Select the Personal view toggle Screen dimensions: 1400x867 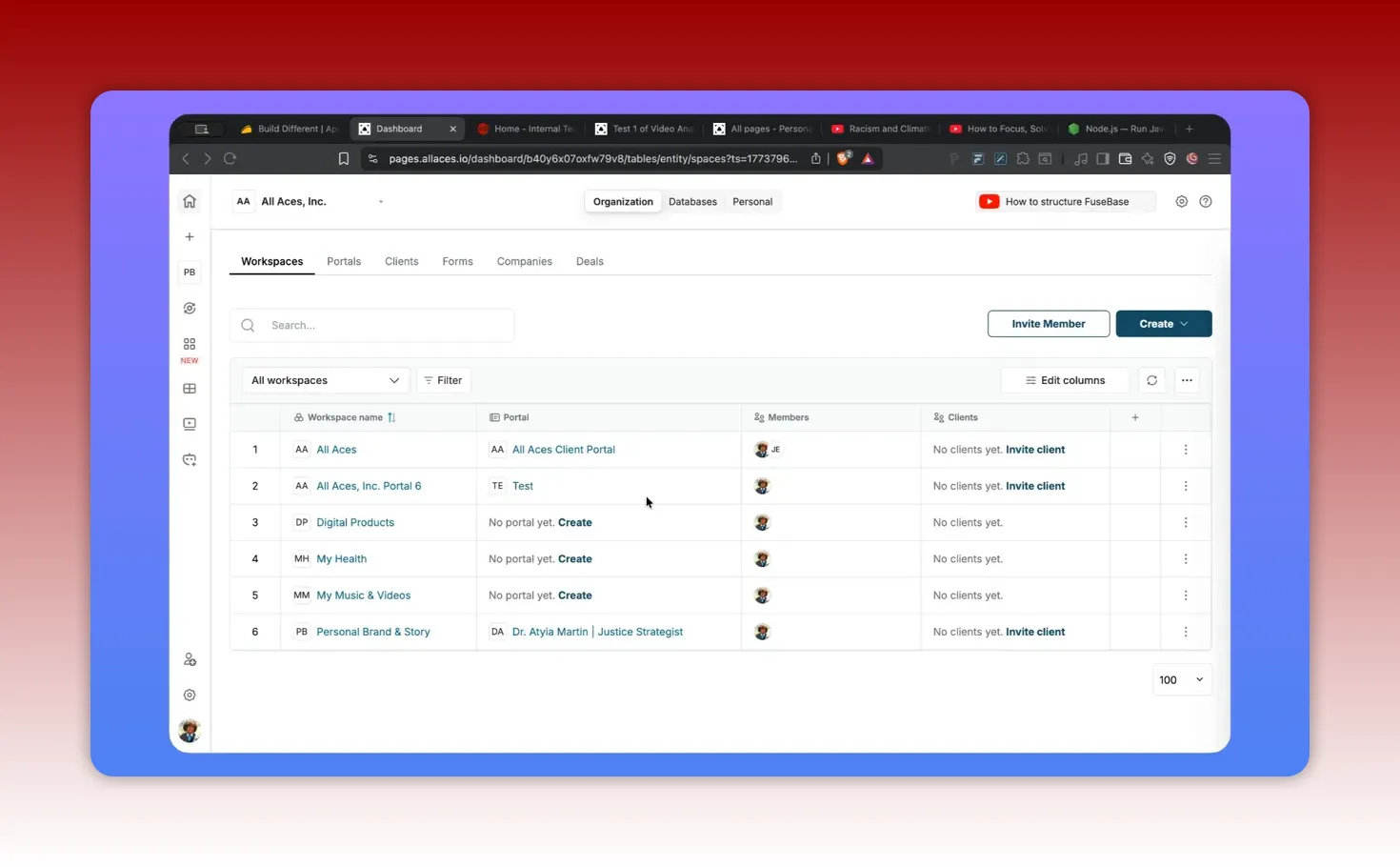click(751, 201)
